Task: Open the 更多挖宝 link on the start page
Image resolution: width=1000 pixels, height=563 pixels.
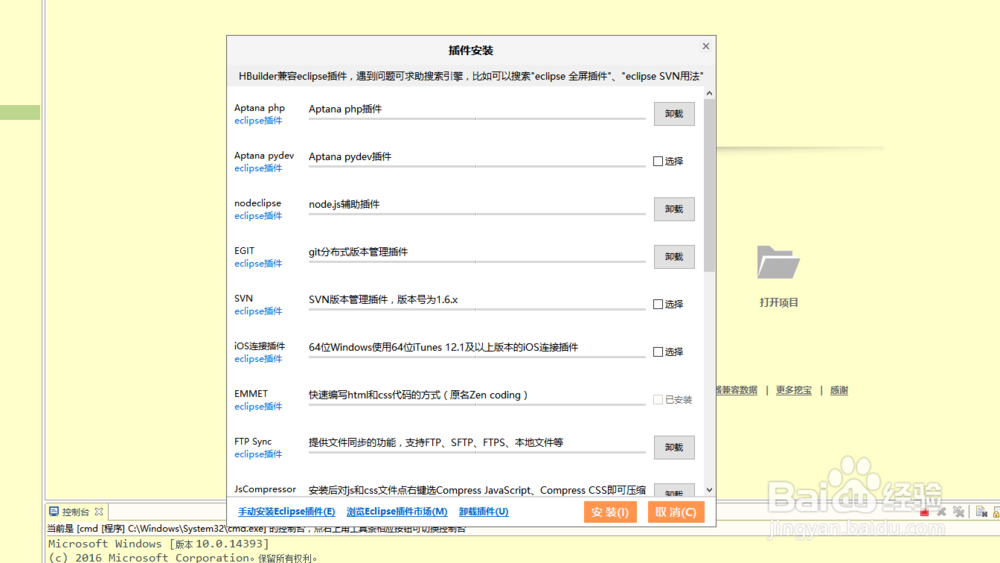Action: pyautogui.click(x=793, y=390)
